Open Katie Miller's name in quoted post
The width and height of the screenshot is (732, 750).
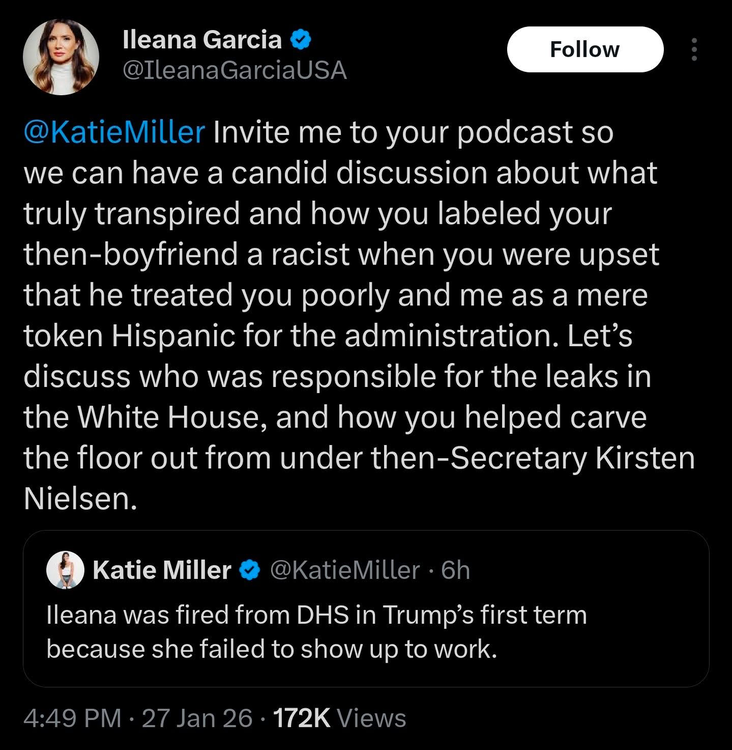coord(162,570)
